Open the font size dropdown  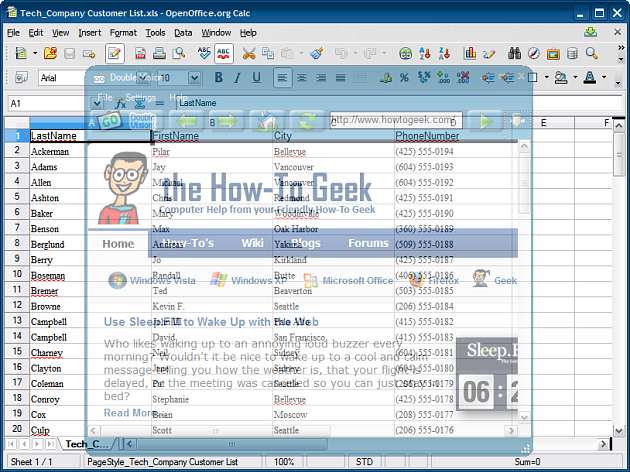pos(194,78)
